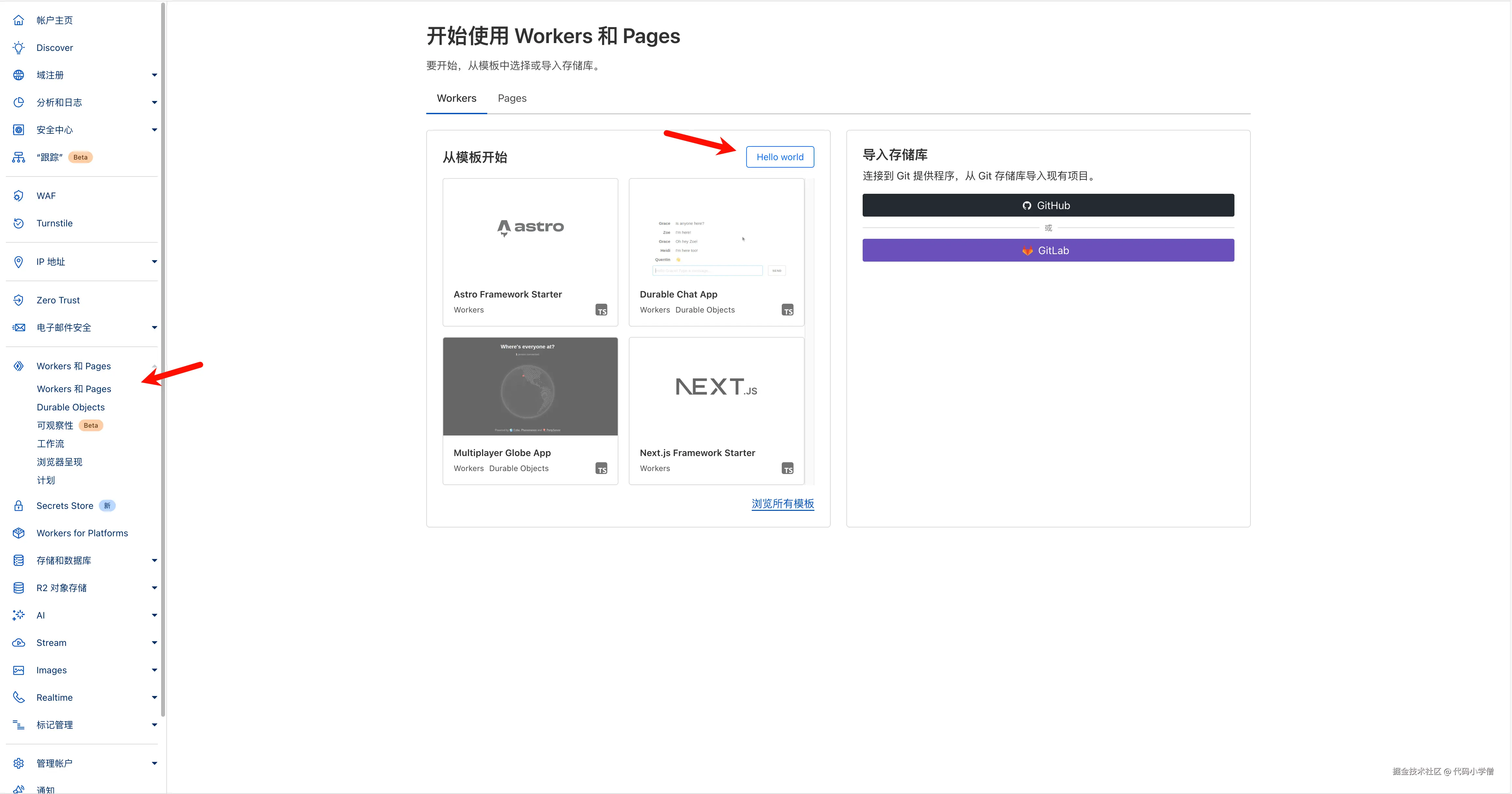Expand the 域注册 sidebar section
This screenshot has width=1512, height=794.
[x=154, y=75]
